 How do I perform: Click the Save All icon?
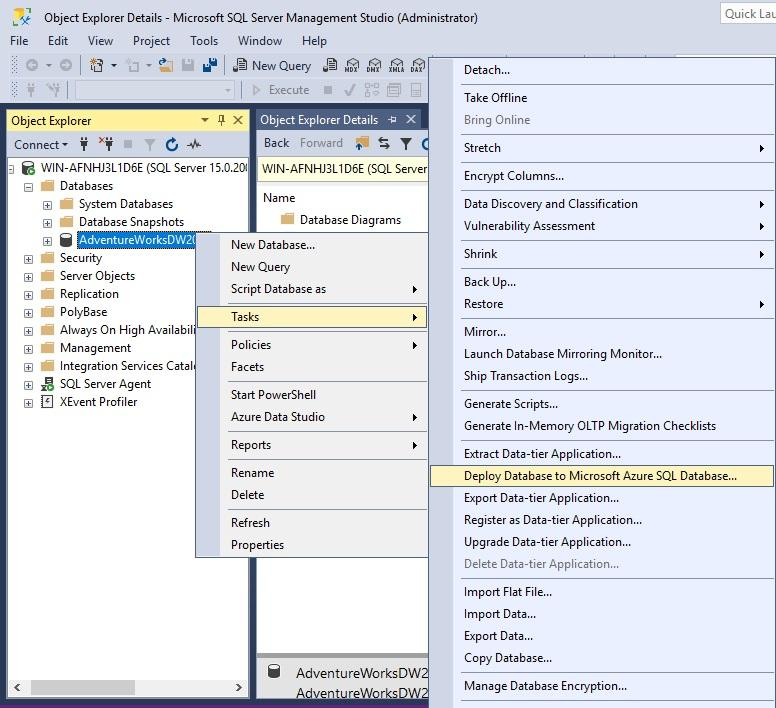coord(210,65)
